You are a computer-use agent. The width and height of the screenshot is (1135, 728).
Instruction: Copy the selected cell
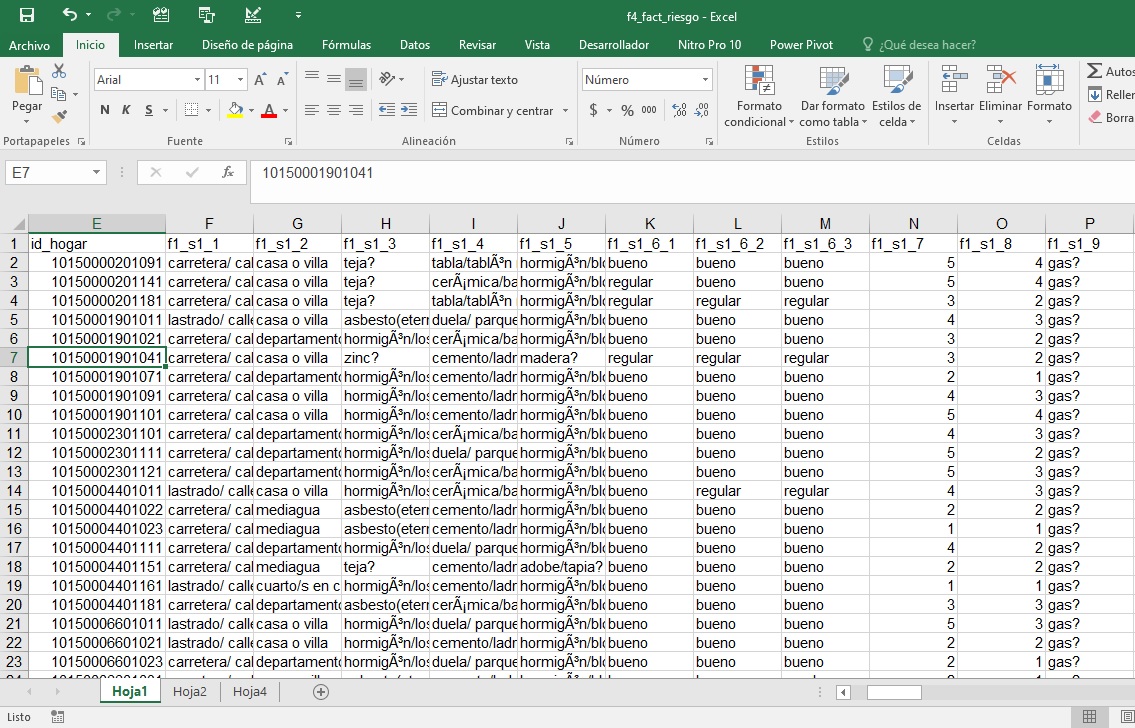coord(59,93)
